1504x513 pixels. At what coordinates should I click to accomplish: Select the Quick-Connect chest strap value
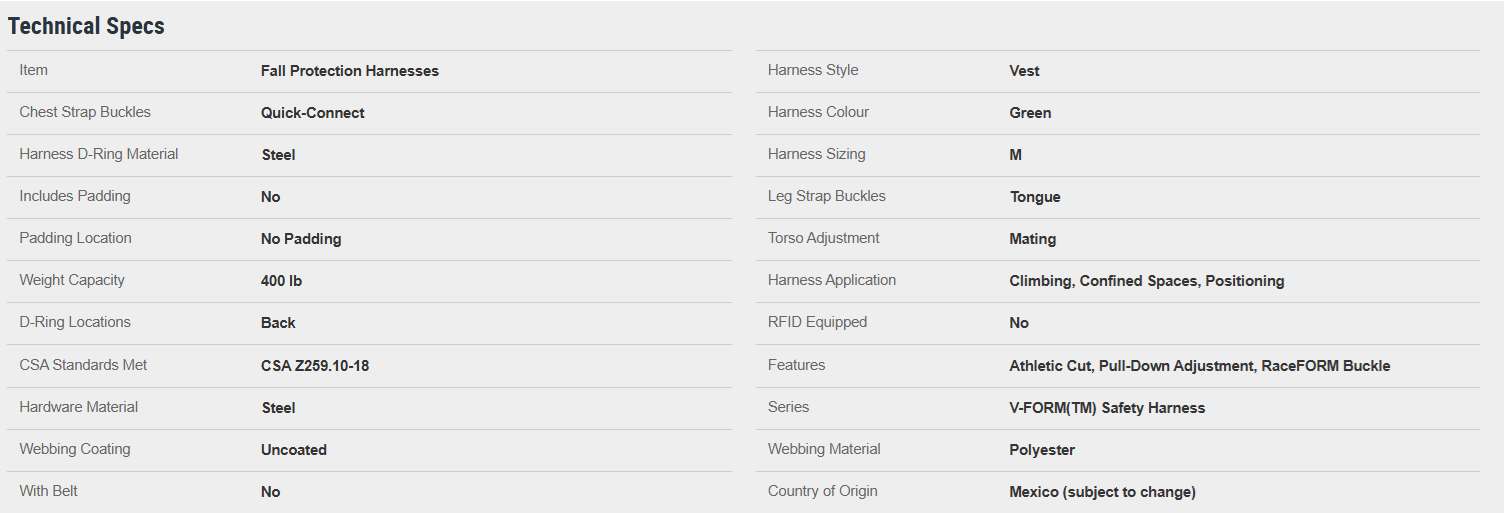coord(312,113)
